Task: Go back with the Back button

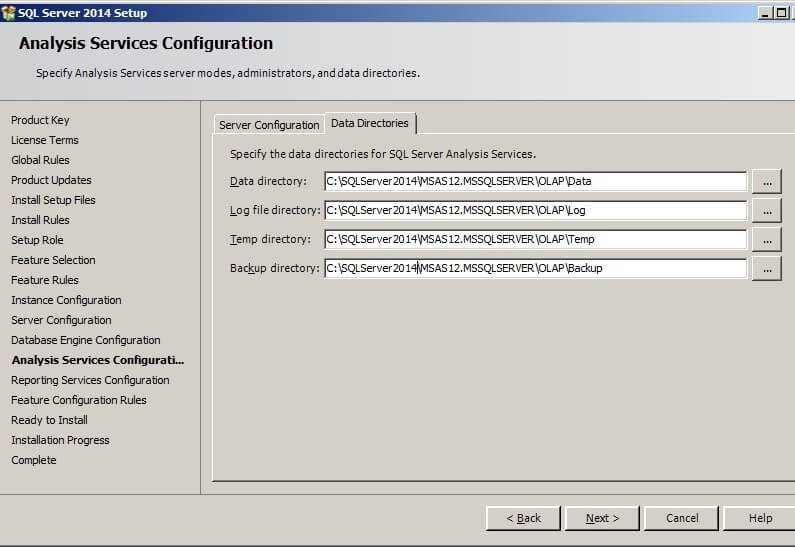Action: point(523,518)
